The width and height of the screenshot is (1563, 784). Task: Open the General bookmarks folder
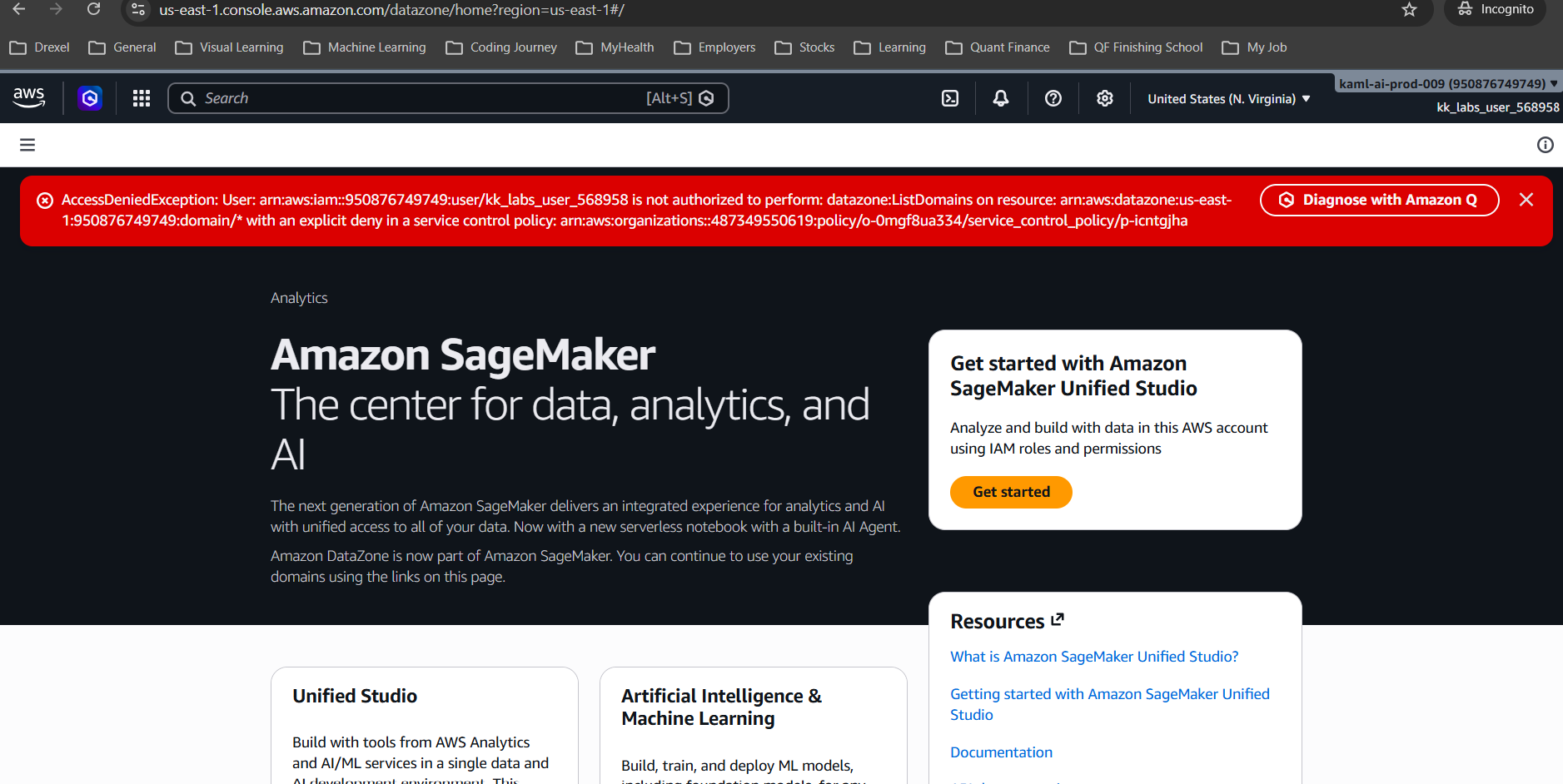point(122,47)
